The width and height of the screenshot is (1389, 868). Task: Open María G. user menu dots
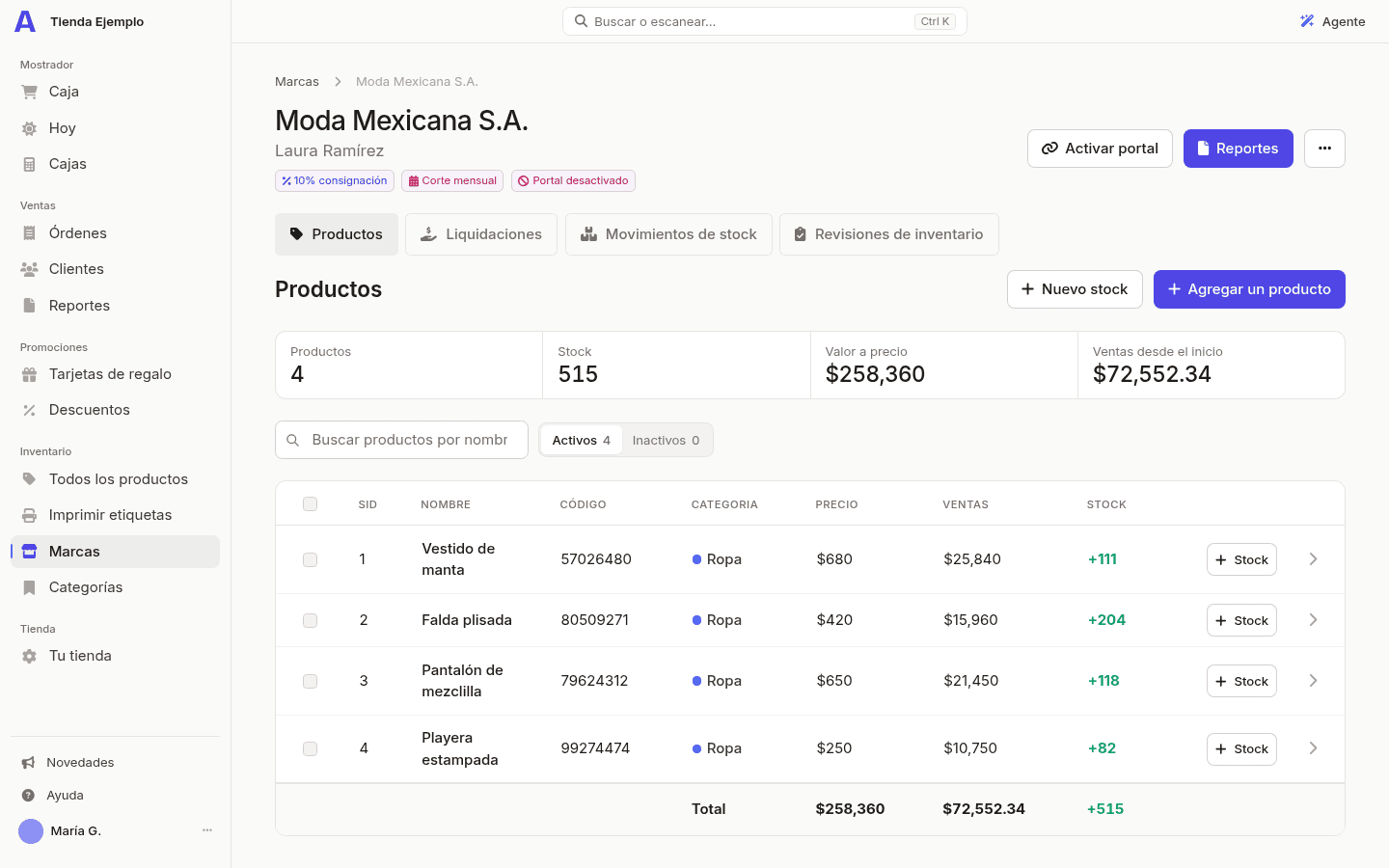click(x=207, y=830)
